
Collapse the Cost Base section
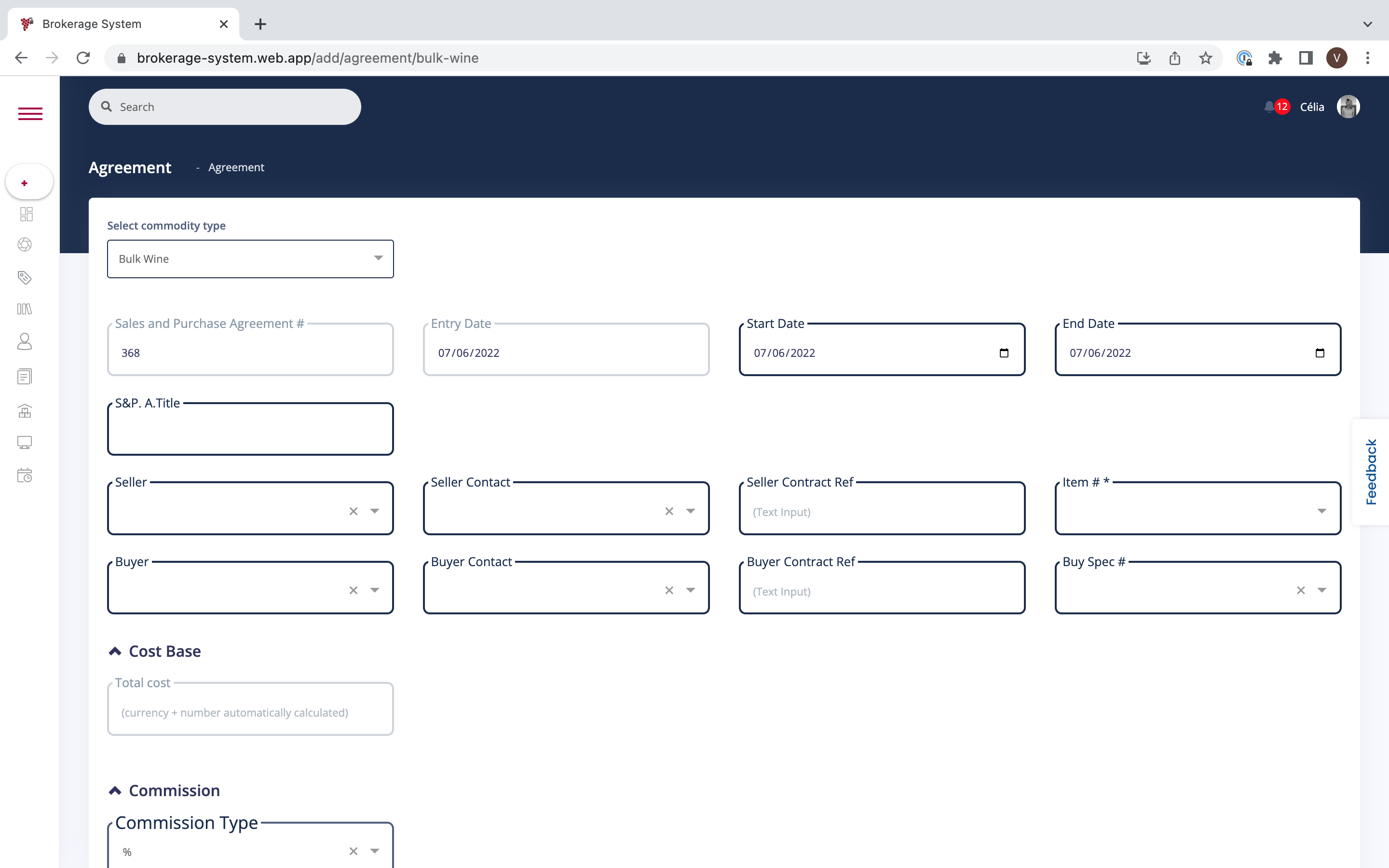pos(115,651)
